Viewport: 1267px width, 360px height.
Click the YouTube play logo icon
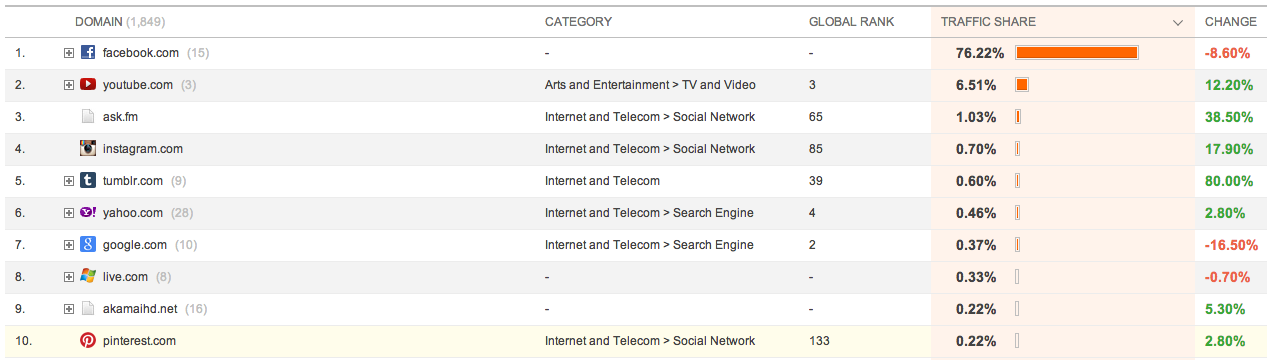point(88,85)
